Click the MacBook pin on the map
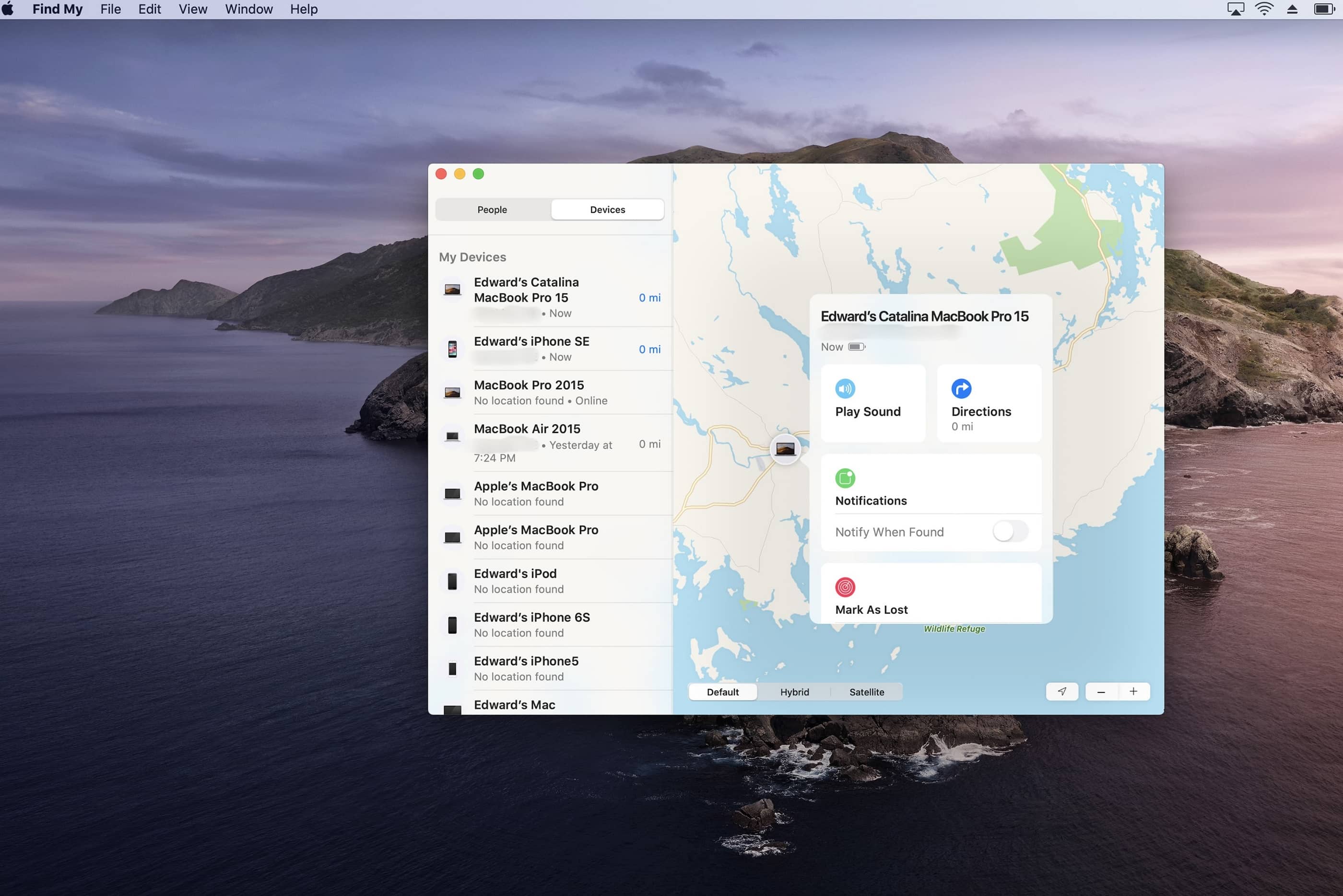Viewport: 1343px width, 896px height. (x=785, y=449)
